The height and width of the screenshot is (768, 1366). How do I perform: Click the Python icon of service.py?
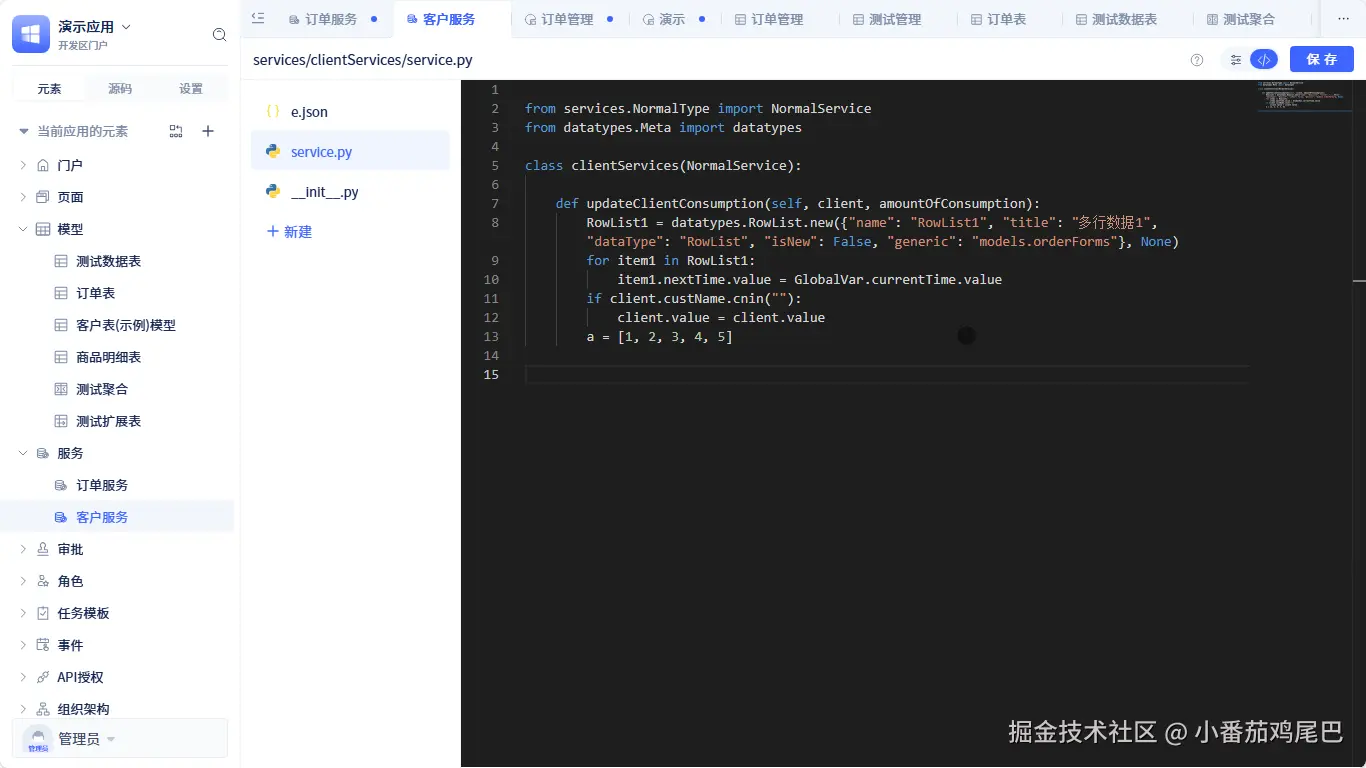tap(273, 152)
